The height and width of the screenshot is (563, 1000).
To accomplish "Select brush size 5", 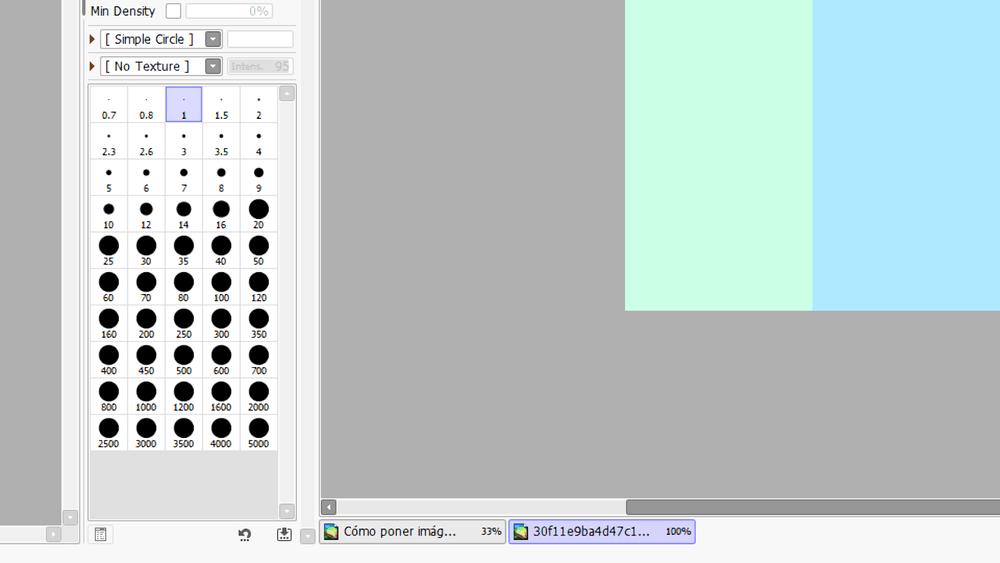I will click(x=109, y=177).
